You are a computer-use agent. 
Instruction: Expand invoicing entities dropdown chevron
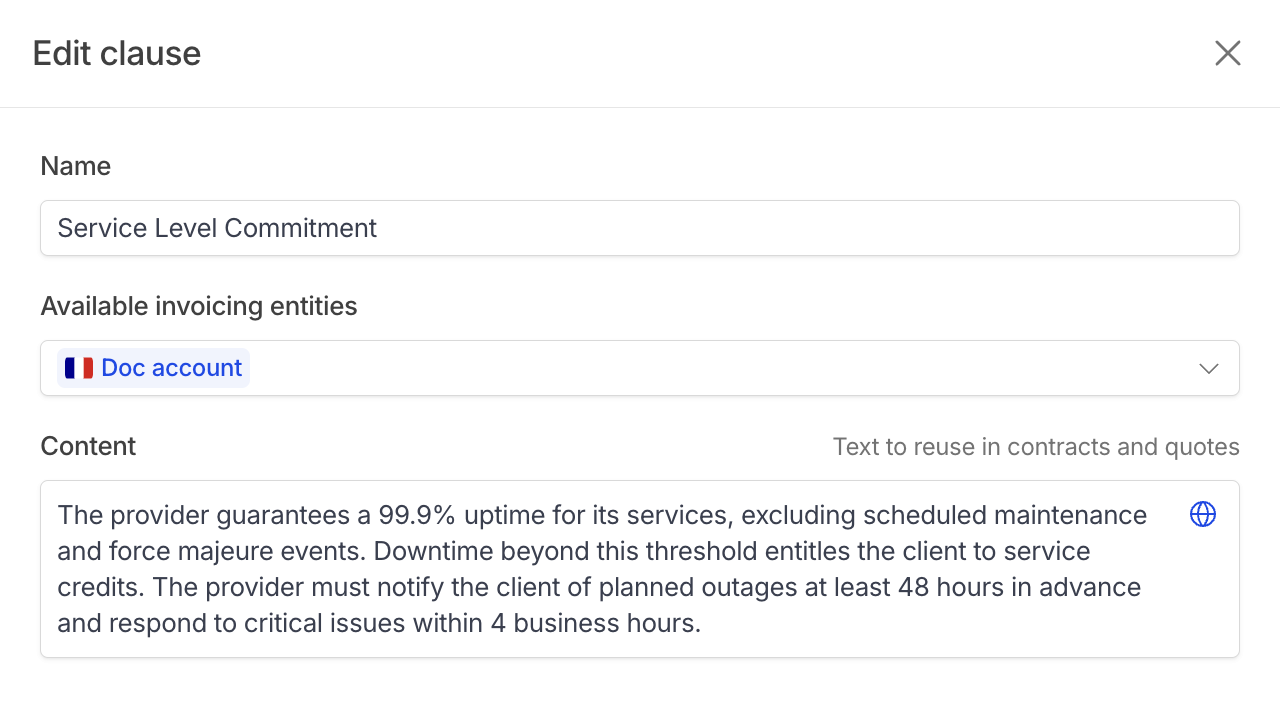click(x=1209, y=368)
